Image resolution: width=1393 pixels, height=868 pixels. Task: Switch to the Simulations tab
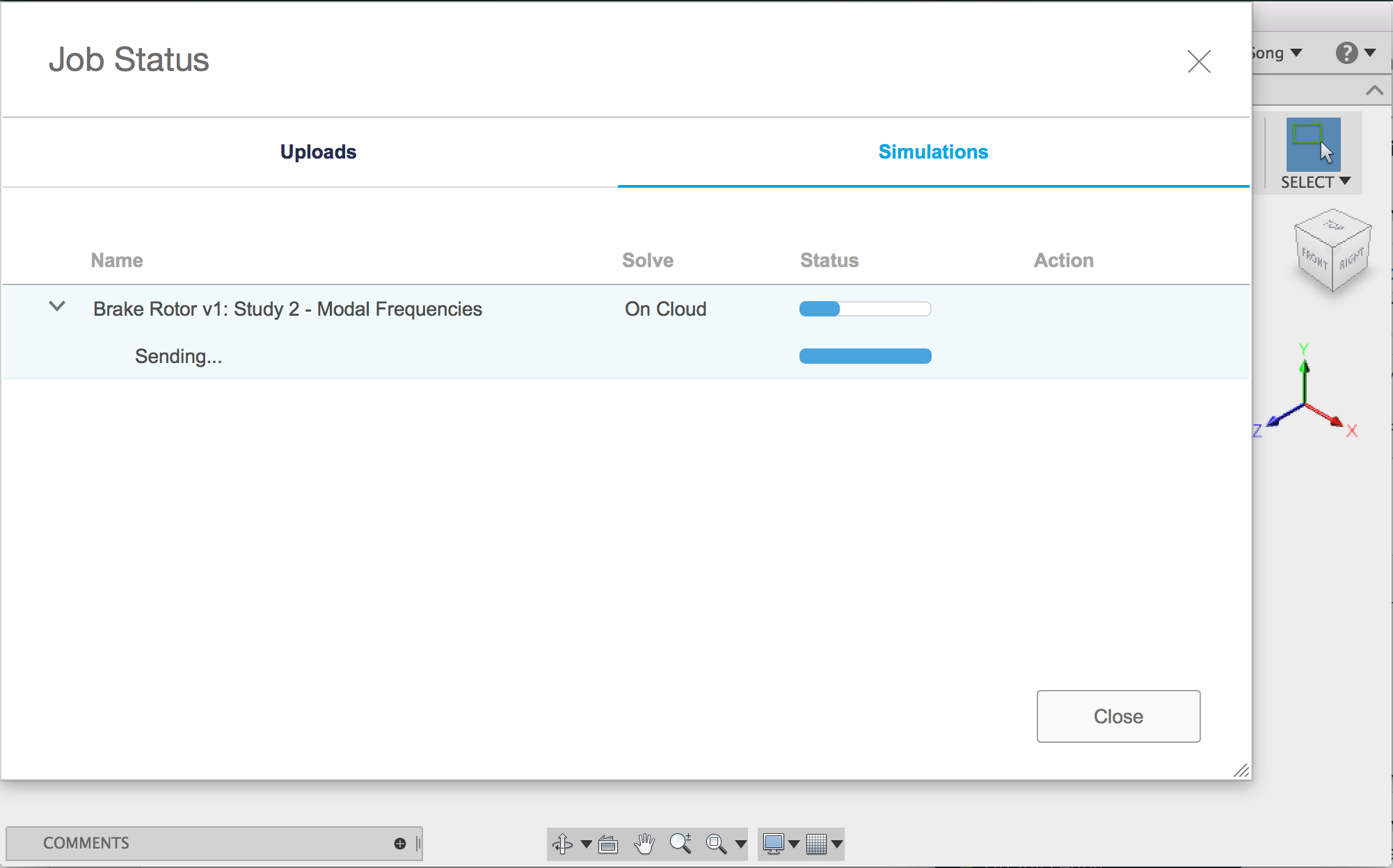point(933,152)
